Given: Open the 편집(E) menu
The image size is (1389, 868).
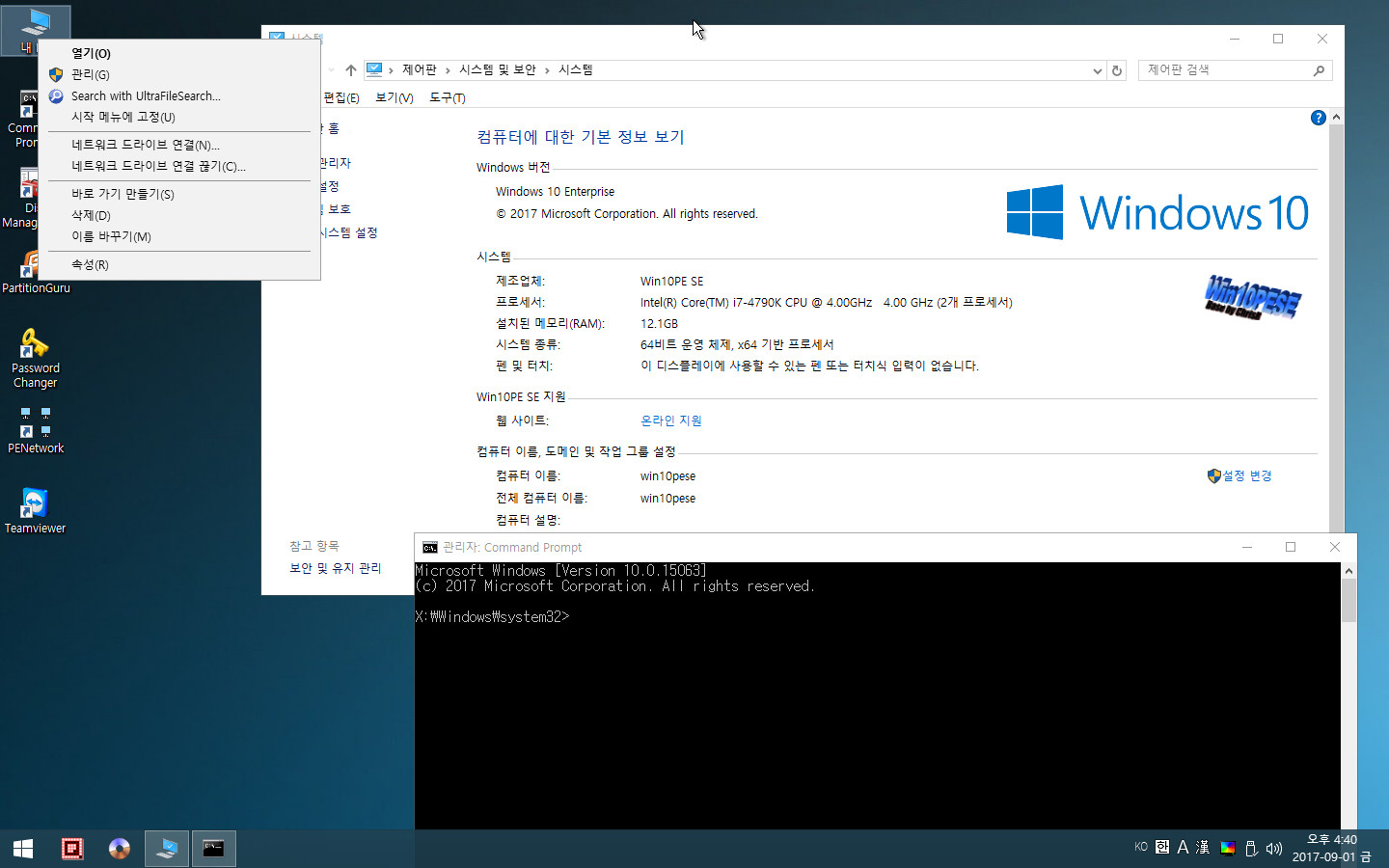Looking at the screenshot, I should [x=340, y=98].
